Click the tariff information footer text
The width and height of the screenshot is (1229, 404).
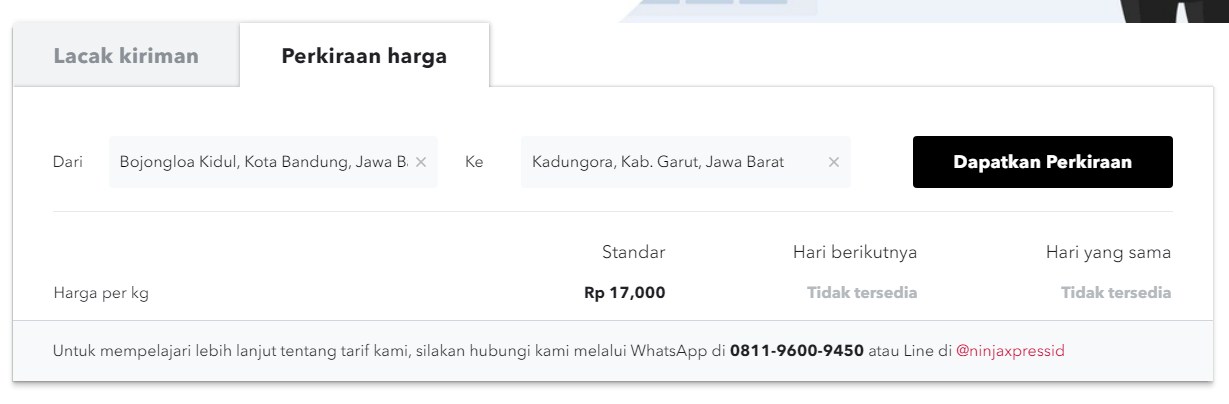pos(560,352)
